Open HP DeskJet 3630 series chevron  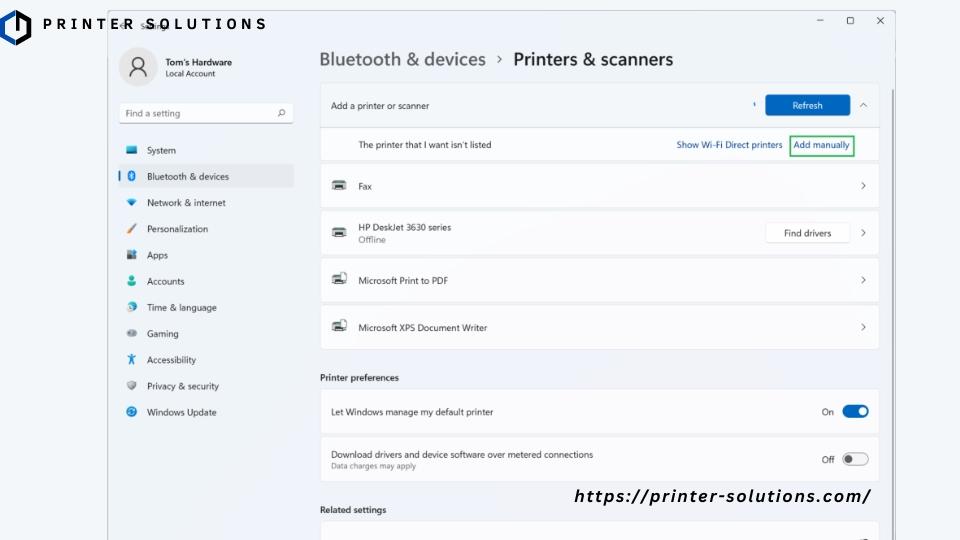point(863,233)
